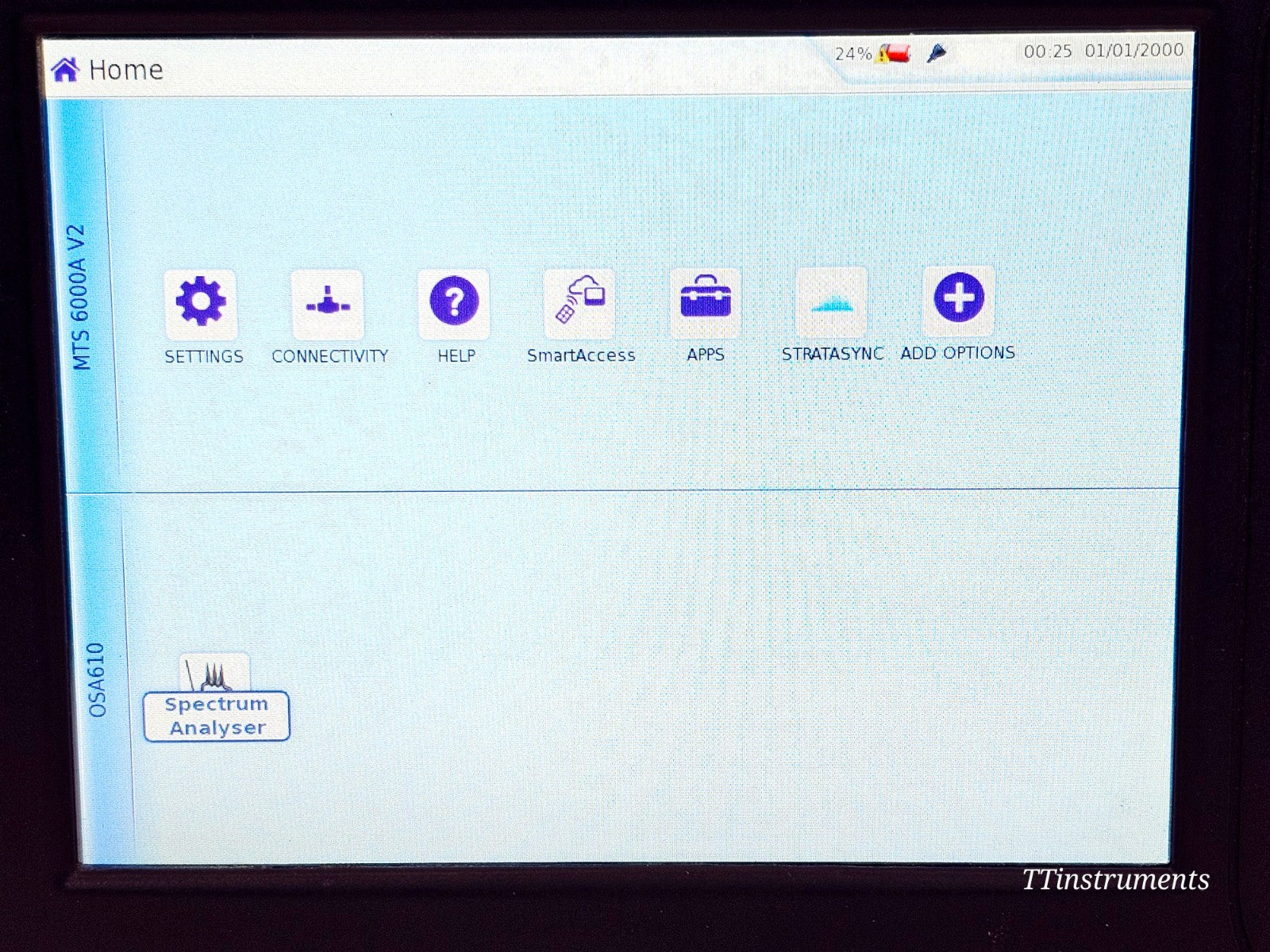
Task: Click the 24% battery percentage reading
Action: (x=852, y=54)
